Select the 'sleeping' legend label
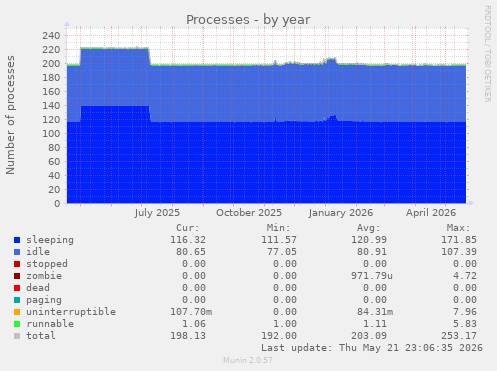Screen dimensions: 497x371 [x=50, y=240]
